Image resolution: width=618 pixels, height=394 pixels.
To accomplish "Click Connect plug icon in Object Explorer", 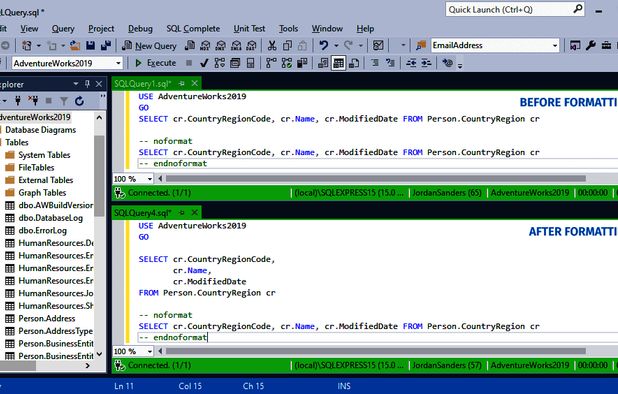I will tap(18, 101).
